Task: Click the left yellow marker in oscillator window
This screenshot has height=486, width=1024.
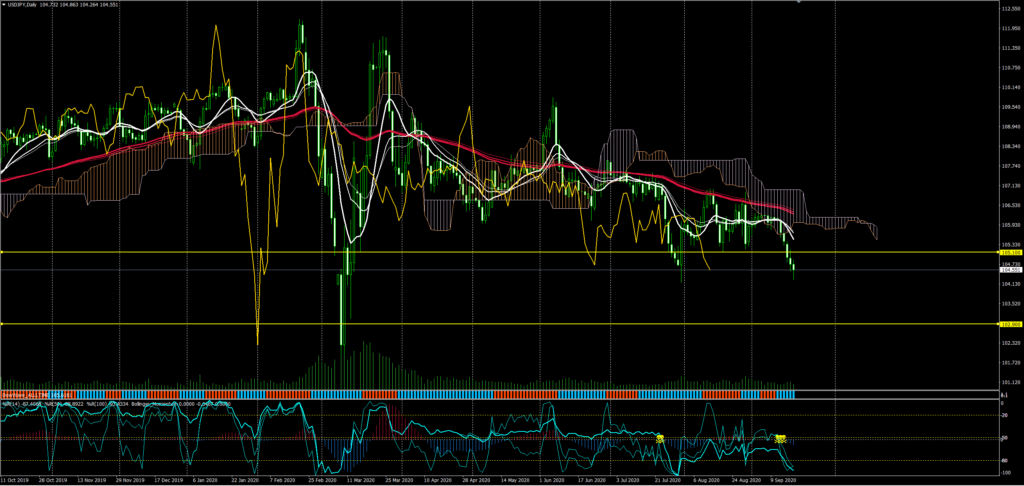Action: pyautogui.click(x=660, y=439)
